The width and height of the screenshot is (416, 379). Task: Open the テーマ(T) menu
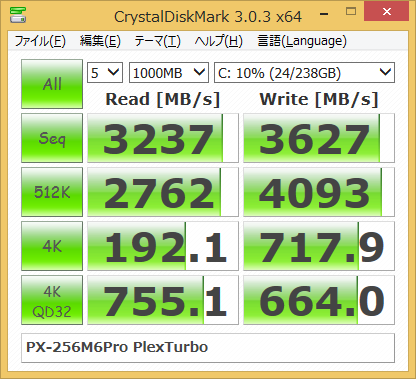[x=157, y=41]
